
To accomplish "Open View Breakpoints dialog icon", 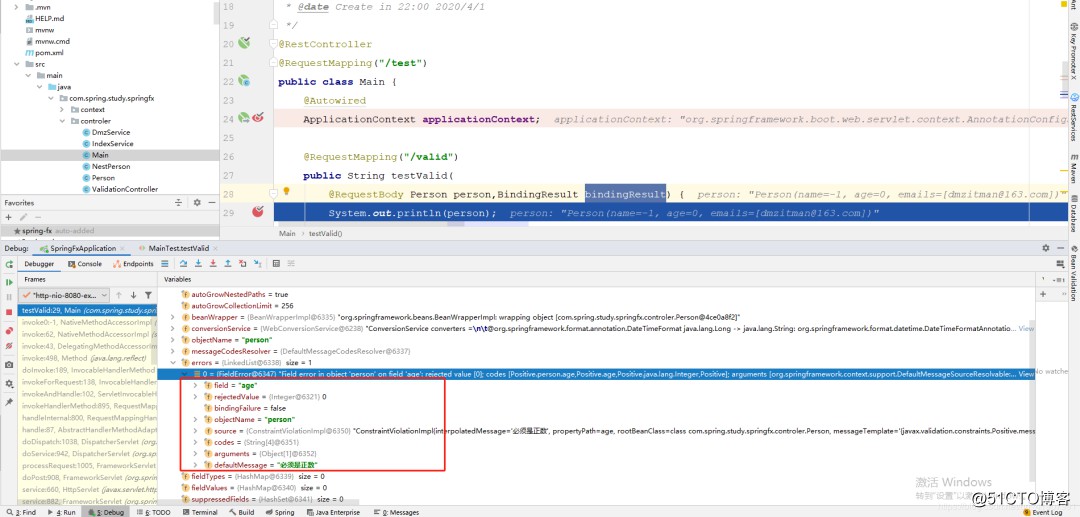I will 9,330.
